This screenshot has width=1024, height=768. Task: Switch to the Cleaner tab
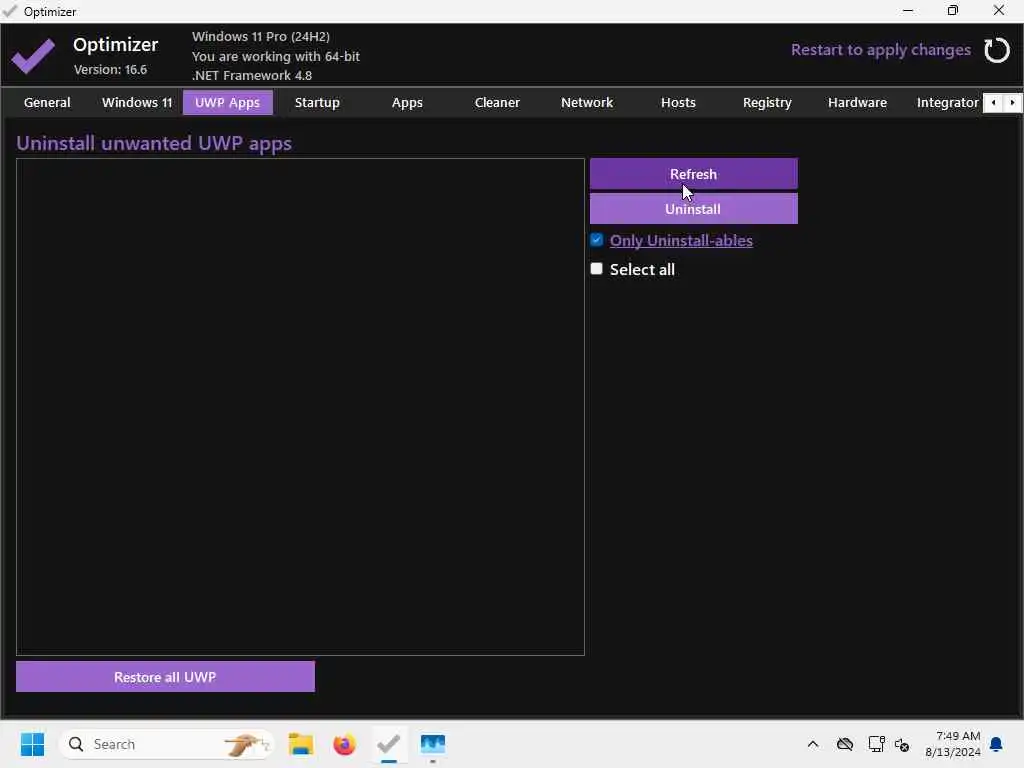click(497, 103)
